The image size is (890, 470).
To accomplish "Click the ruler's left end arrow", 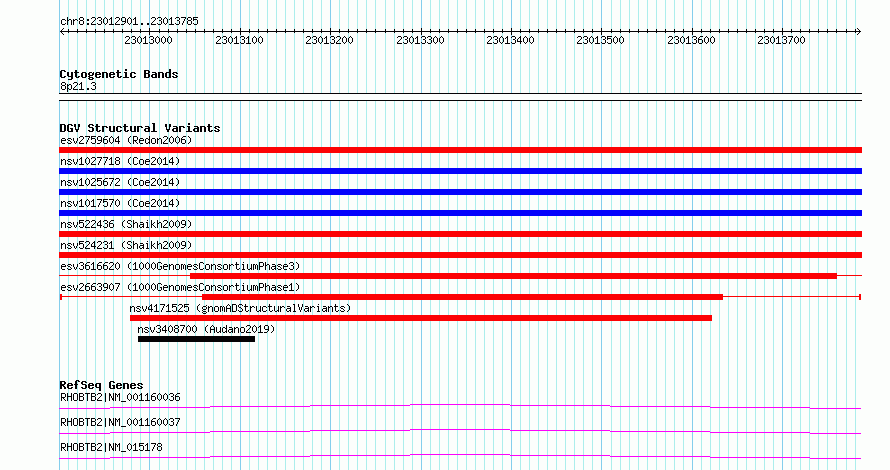I will (x=62, y=32).
